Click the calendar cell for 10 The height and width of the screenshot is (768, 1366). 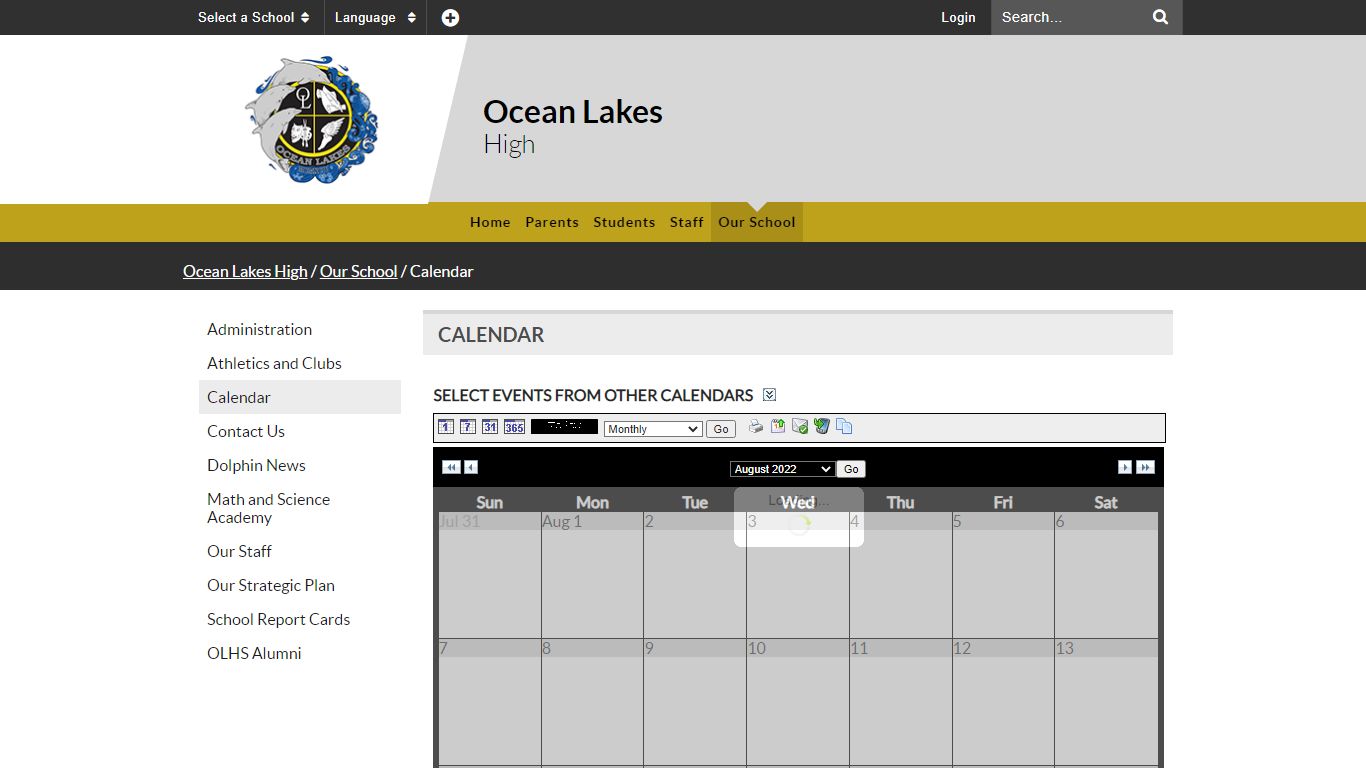(x=798, y=702)
